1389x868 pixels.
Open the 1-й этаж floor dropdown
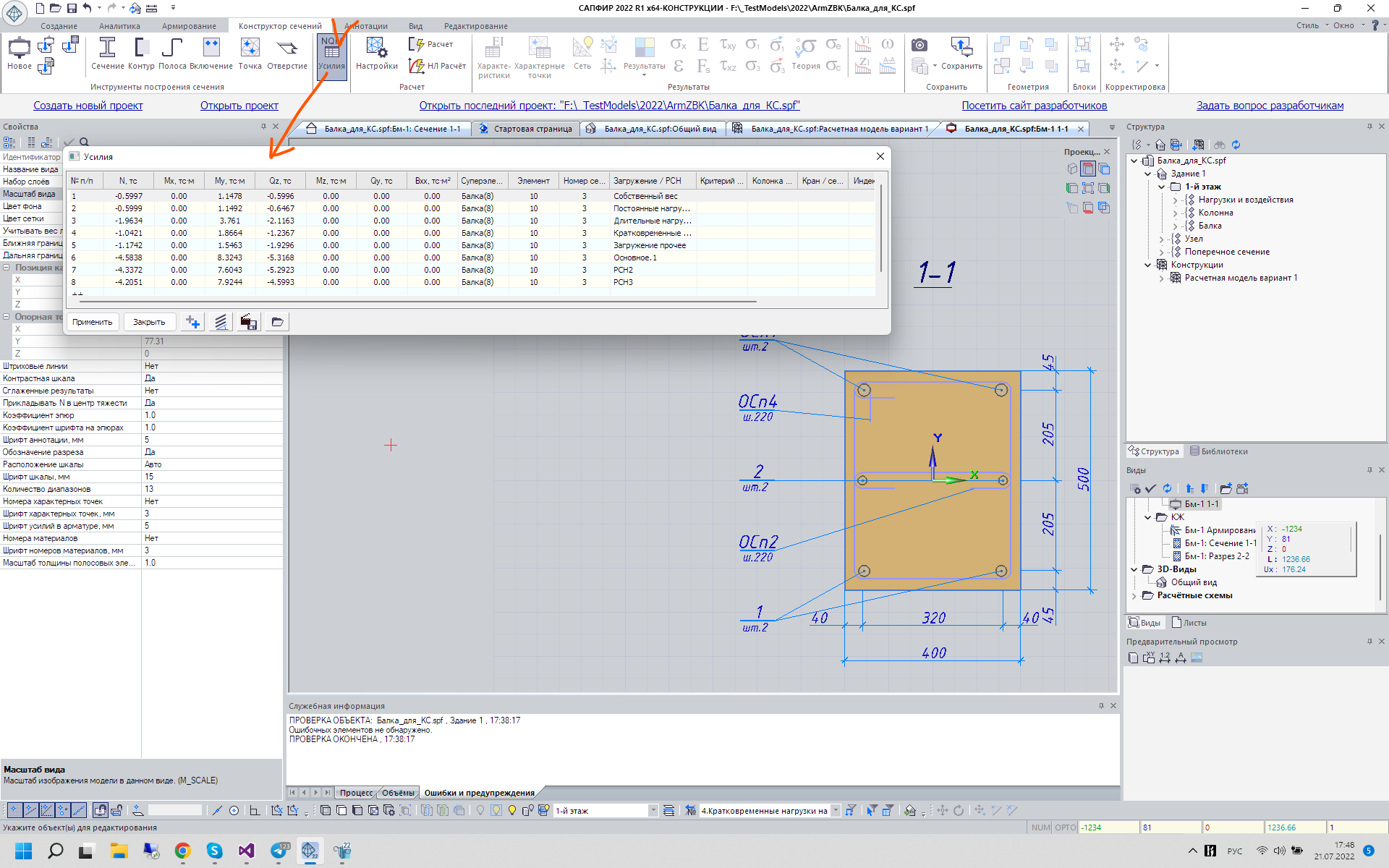click(653, 810)
